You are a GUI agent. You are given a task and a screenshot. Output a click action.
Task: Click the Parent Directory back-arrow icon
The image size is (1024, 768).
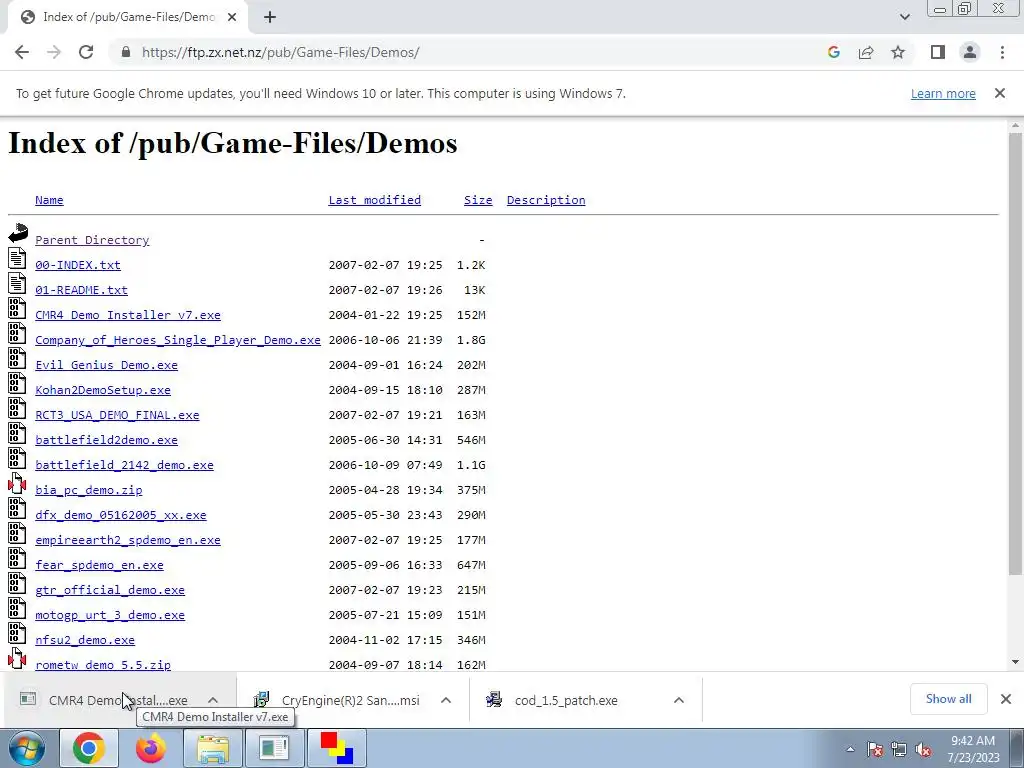click(18, 233)
